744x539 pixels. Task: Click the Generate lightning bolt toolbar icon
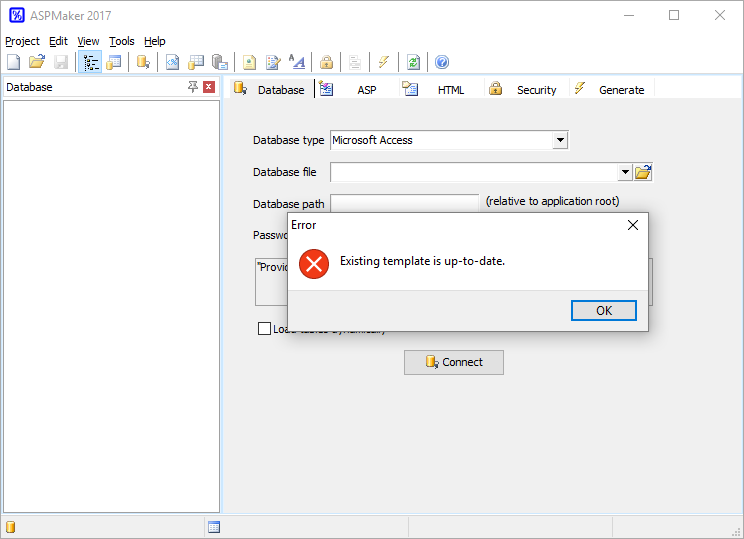384,62
